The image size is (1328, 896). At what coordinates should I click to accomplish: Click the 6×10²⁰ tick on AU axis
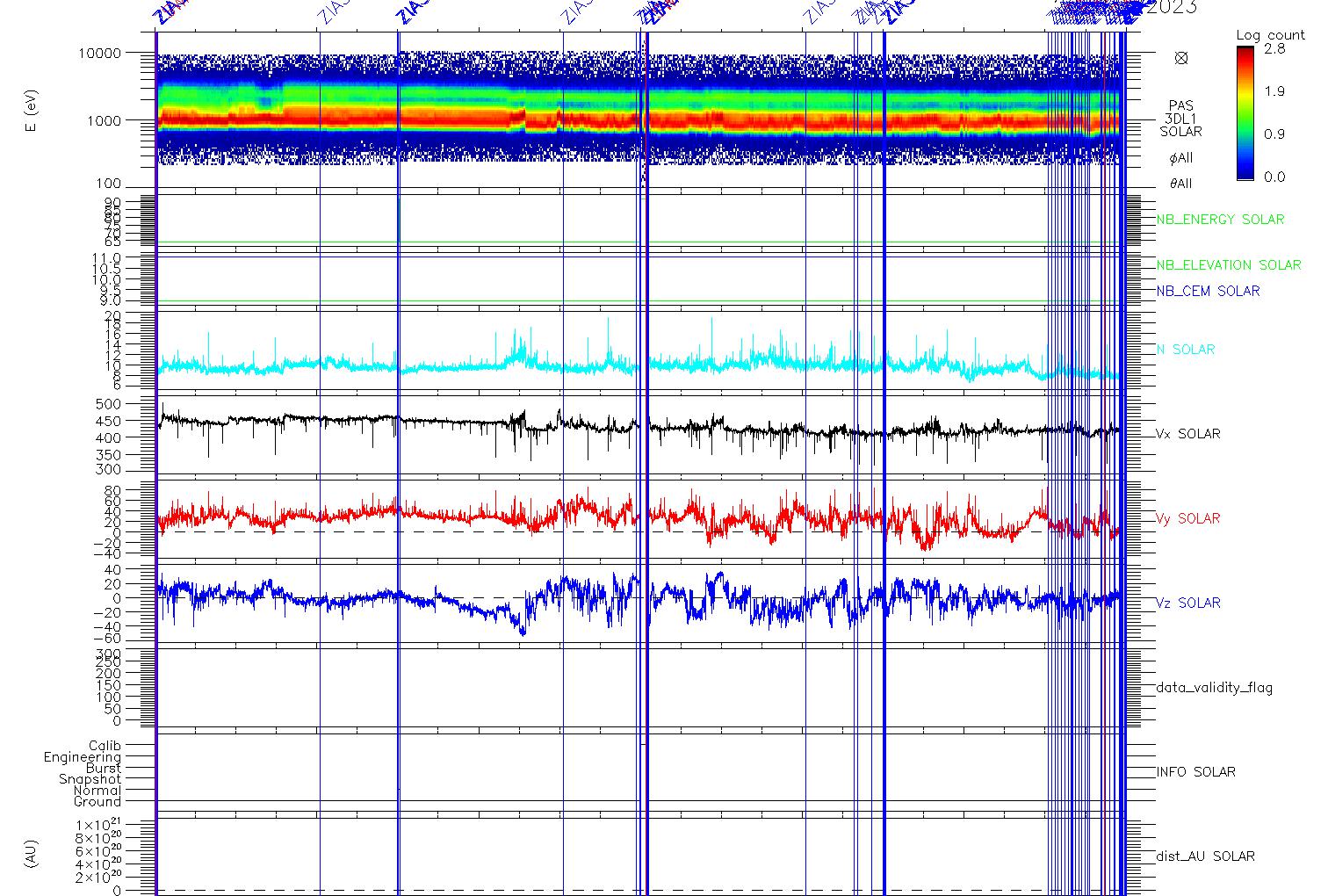click(x=99, y=850)
